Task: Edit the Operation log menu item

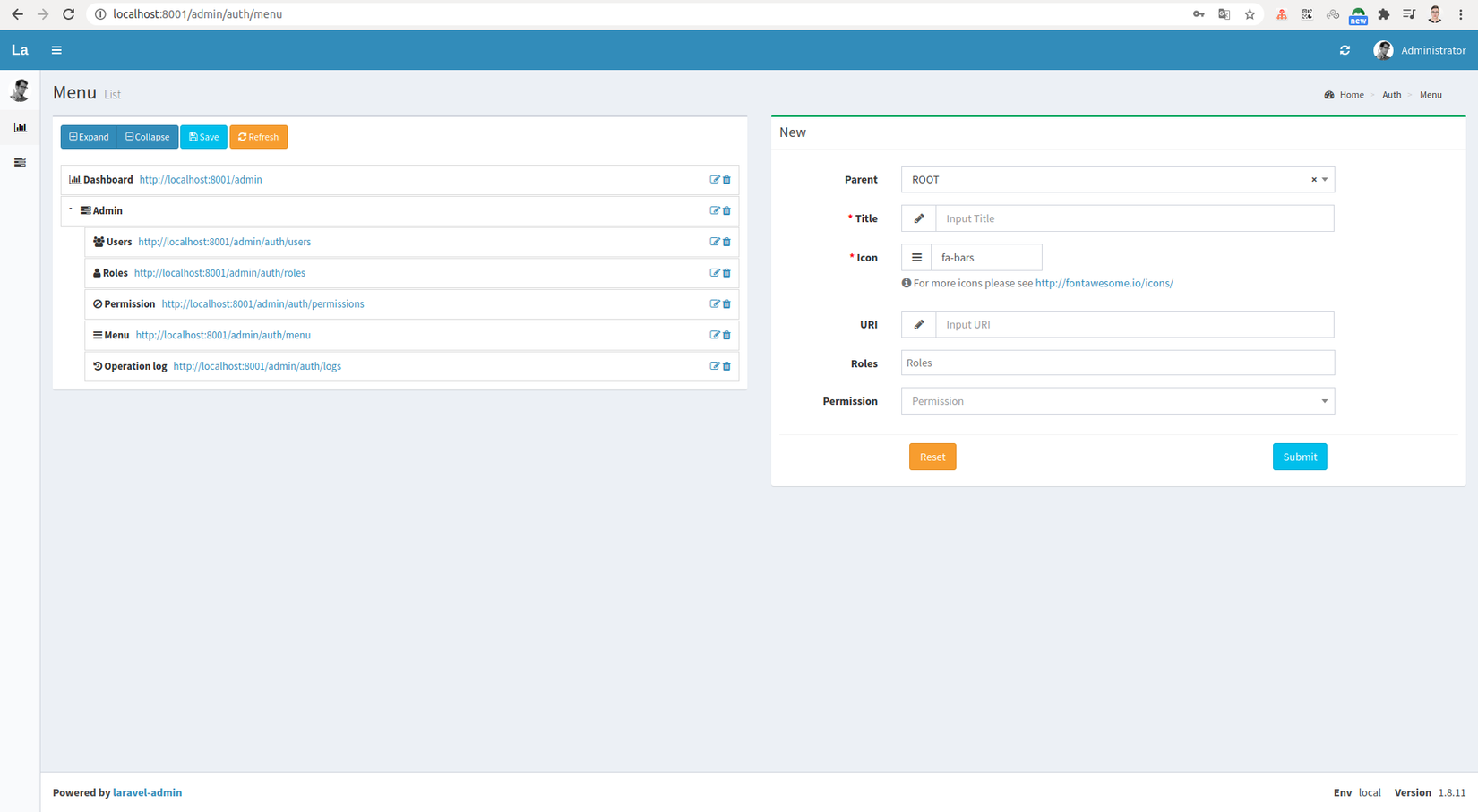Action: pyautogui.click(x=715, y=366)
